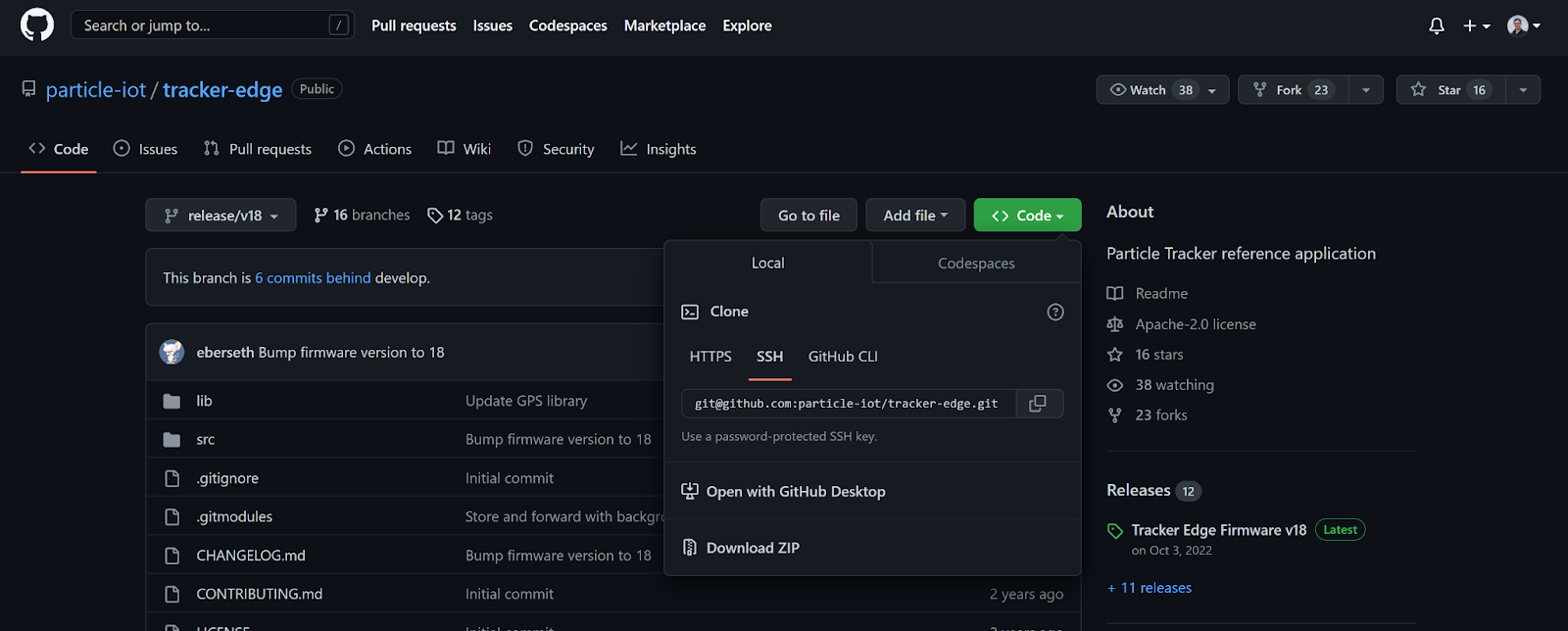Open the Bump firmware version to 18 commit
Viewport: 1568px width, 631px height.
pos(351,353)
